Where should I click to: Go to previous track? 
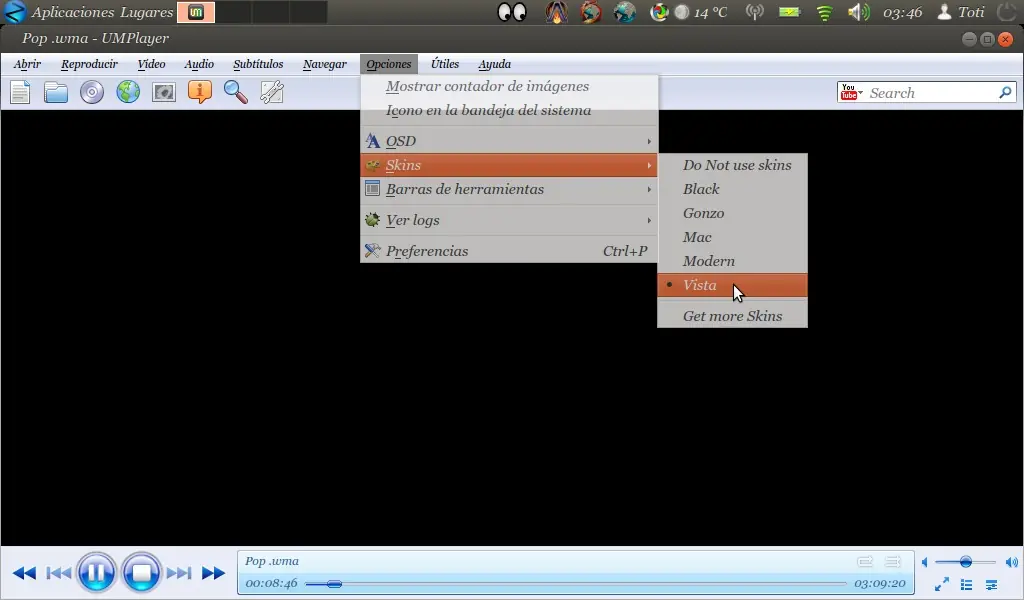(x=59, y=573)
